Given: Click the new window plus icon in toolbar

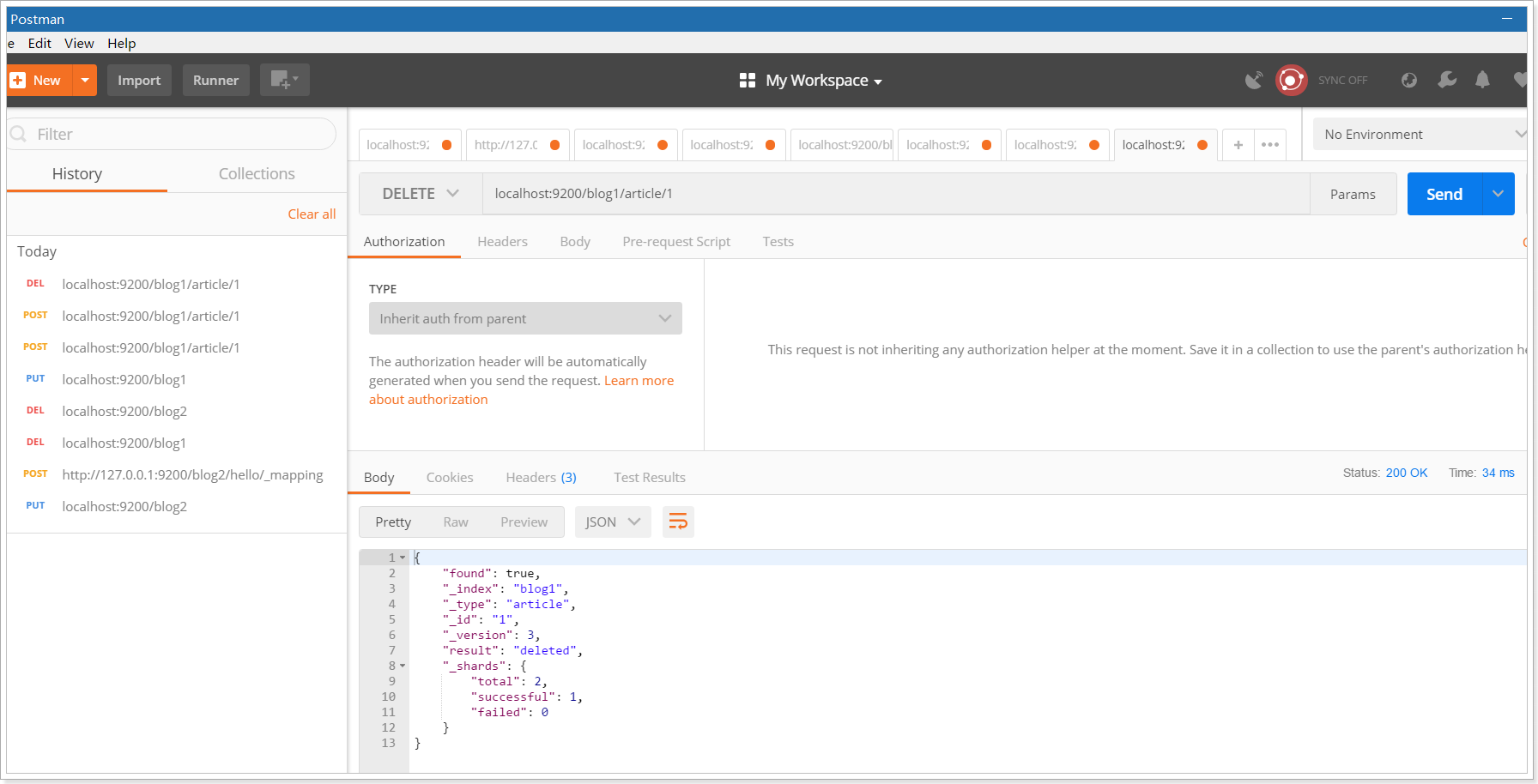Looking at the screenshot, I should point(284,80).
